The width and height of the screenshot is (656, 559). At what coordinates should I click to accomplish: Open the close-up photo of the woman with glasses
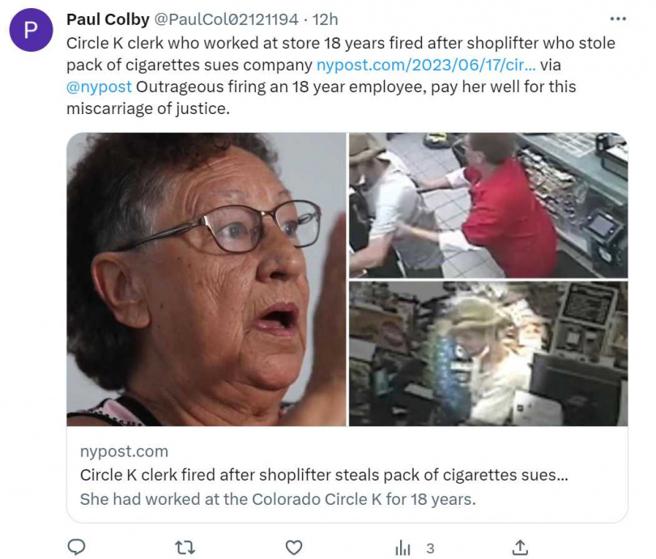coord(206,279)
